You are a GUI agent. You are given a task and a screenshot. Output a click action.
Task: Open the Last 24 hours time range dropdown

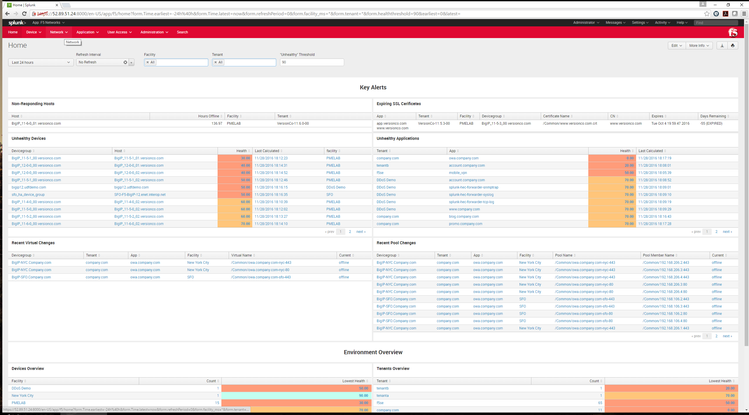pyautogui.click(x=40, y=62)
